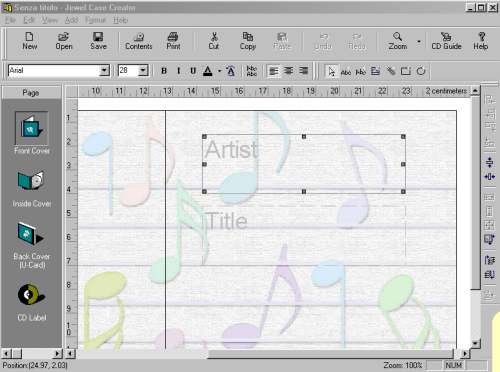The width and height of the screenshot is (500, 372).
Task: Select the Front Cover page icon
Action: point(31,128)
